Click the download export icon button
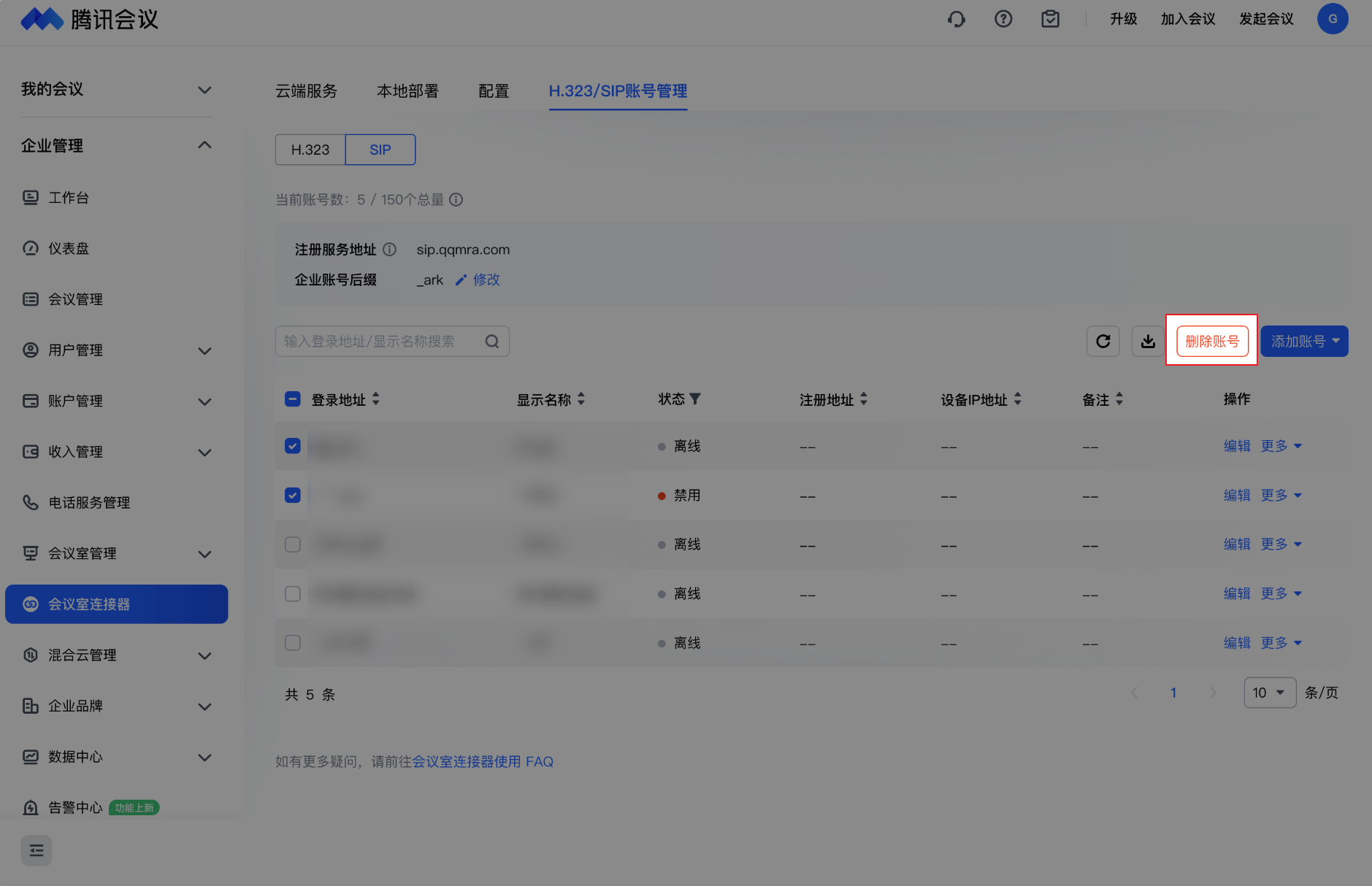The height and width of the screenshot is (886, 1372). tap(1148, 342)
